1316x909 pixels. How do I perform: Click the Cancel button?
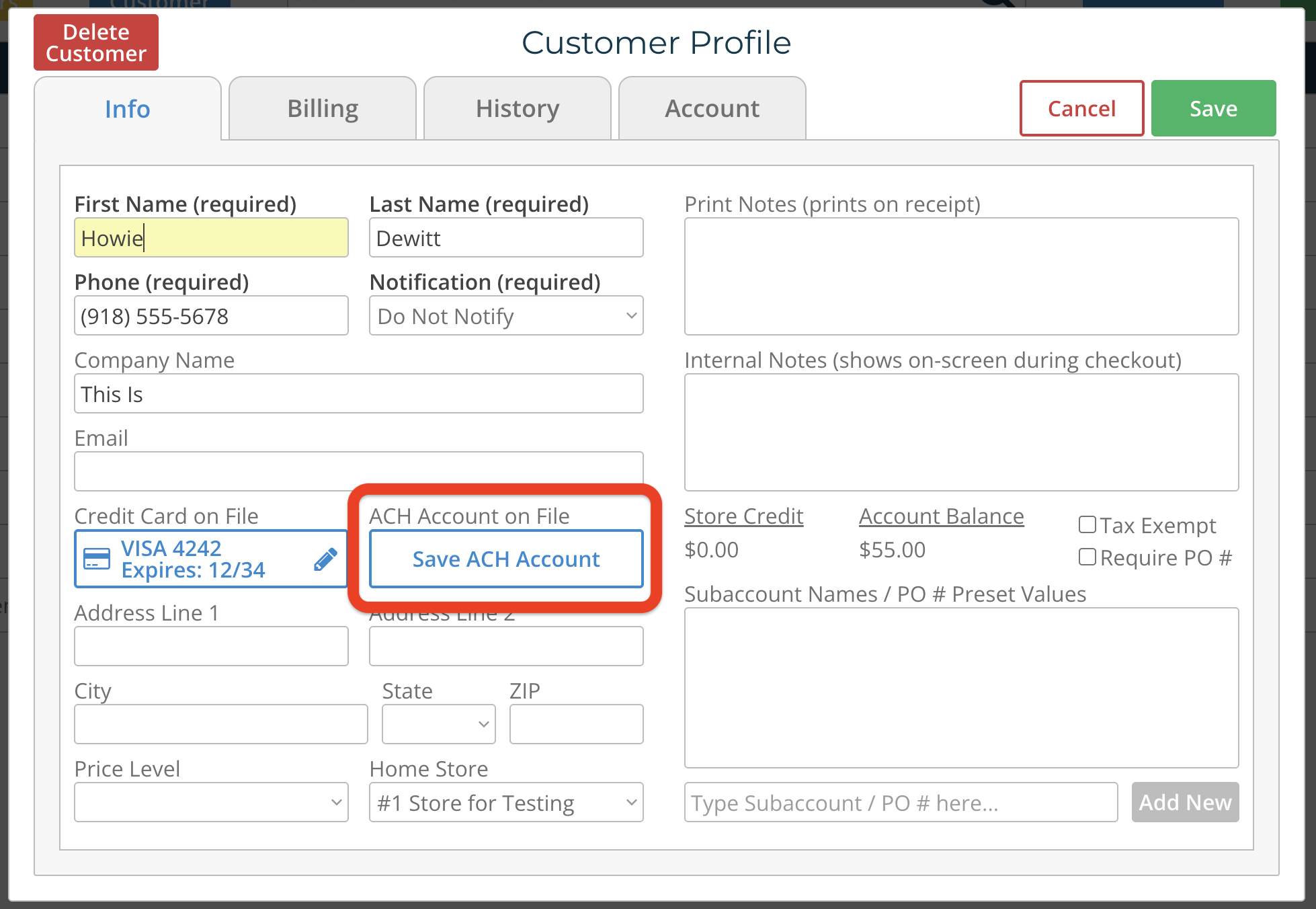1081,109
